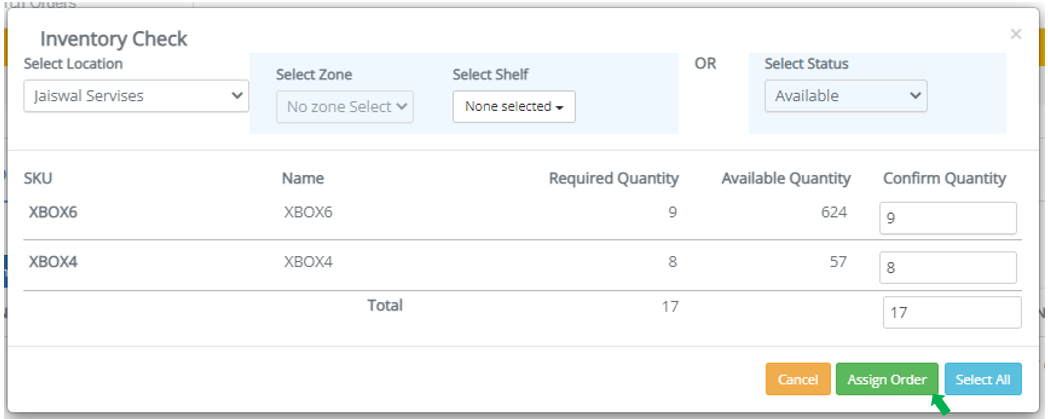Open the Select Status dropdown
The width and height of the screenshot is (1048, 419).
pyautogui.click(x=845, y=96)
